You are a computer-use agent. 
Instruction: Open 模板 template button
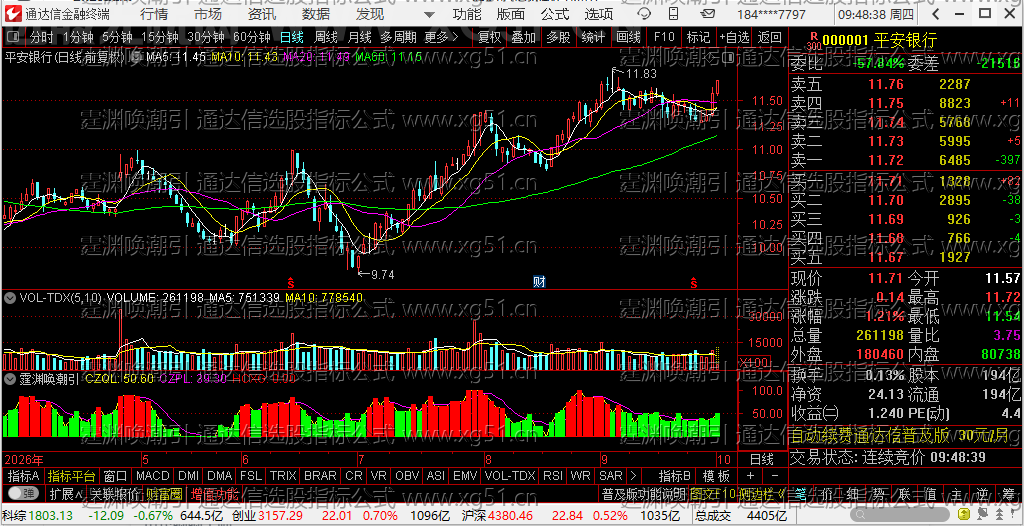(x=716, y=476)
